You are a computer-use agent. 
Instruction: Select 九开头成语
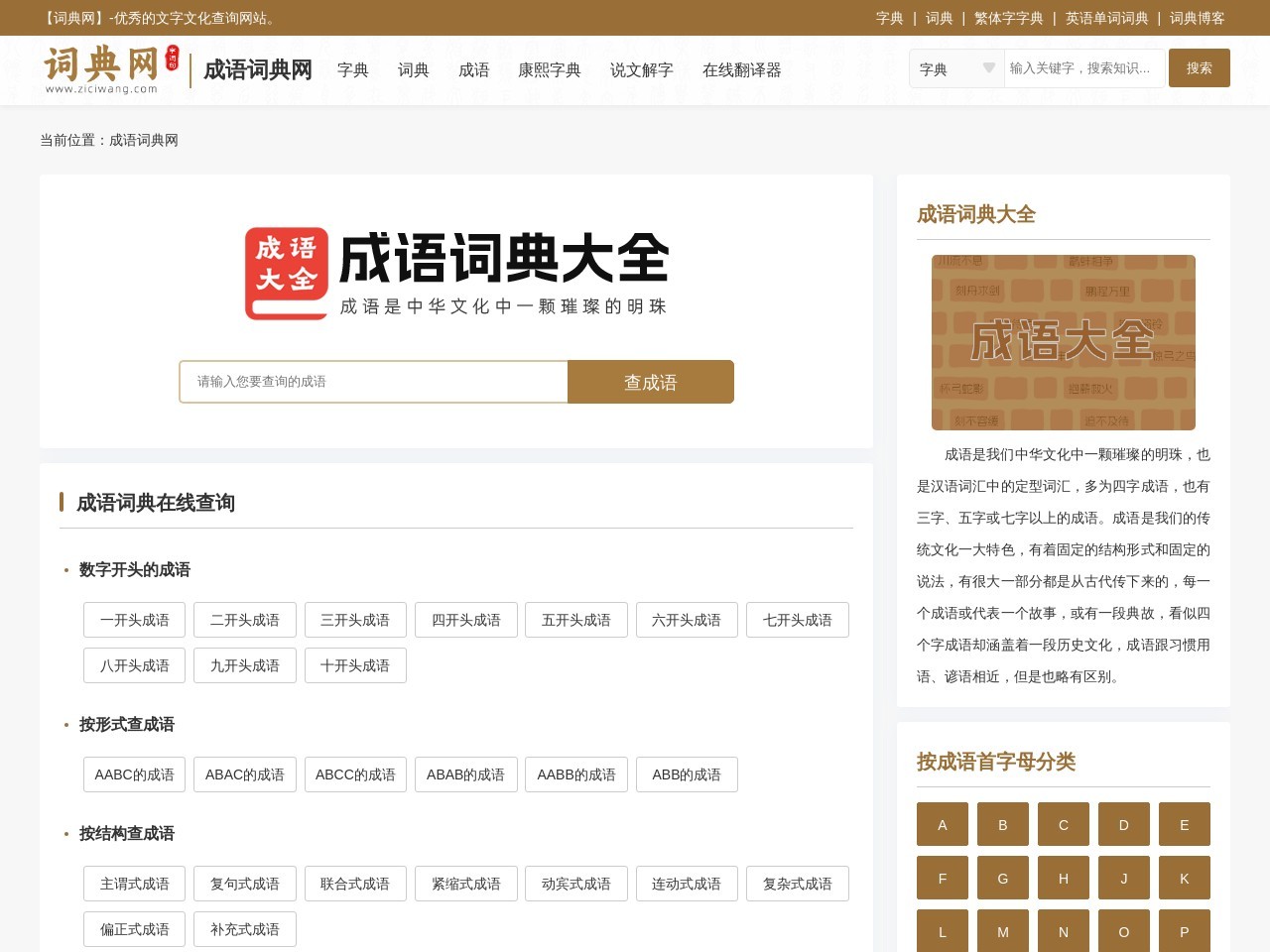pyautogui.click(x=245, y=665)
